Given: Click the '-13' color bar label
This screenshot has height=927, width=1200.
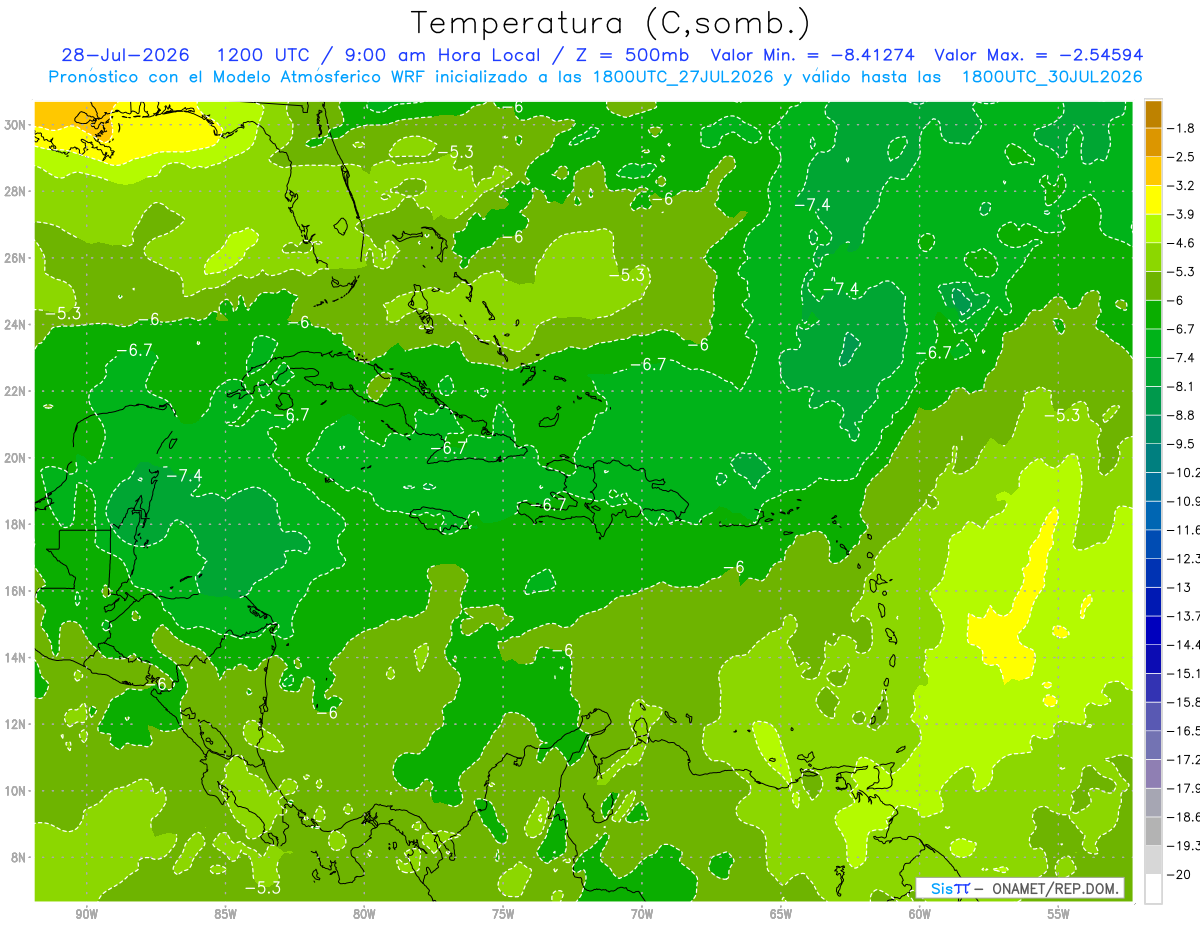Looking at the screenshot, I should click(x=1179, y=587).
